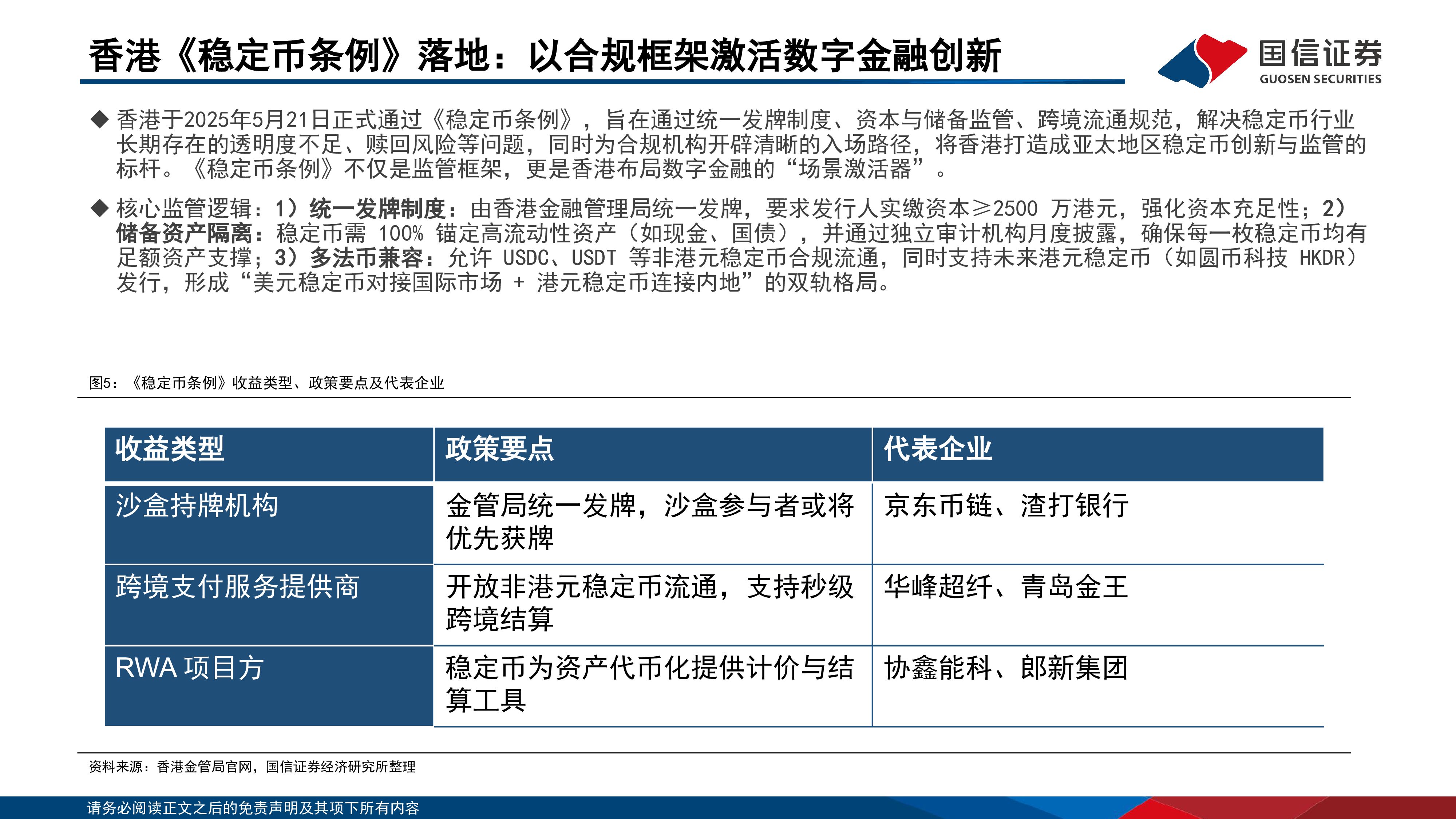Click the bold phrase 统一发牌制度
Screen dimensions: 1456x819
coord(377,209)
